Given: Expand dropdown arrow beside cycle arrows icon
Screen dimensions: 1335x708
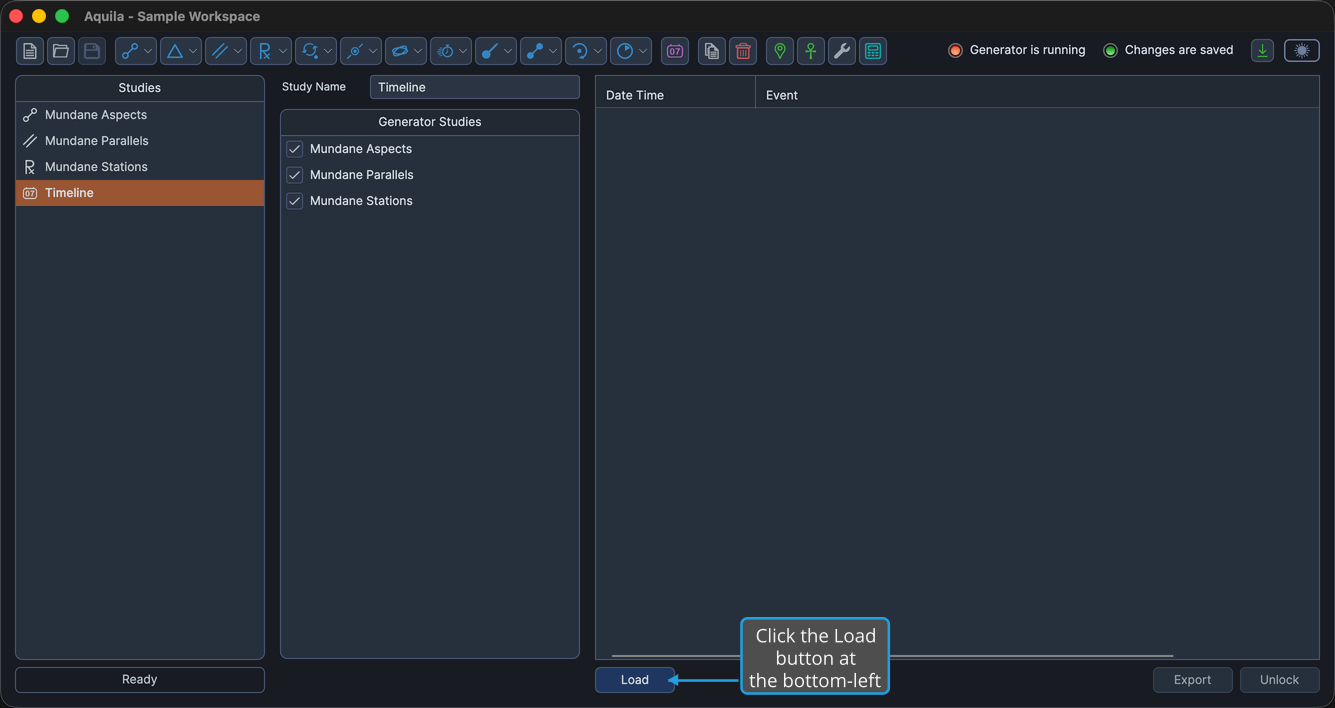Looking at the screenshot, I should (328, 51).
